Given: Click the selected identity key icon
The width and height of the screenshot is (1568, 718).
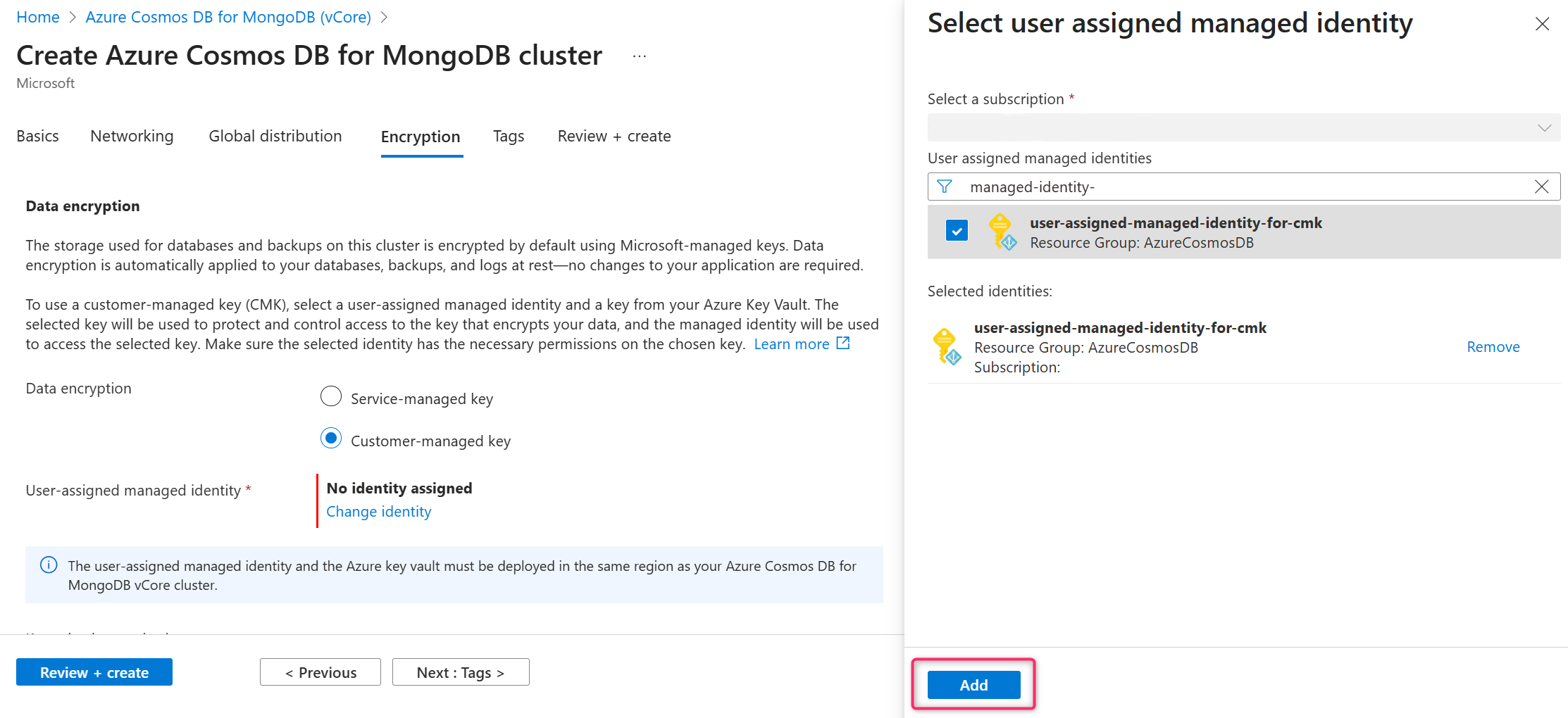Looking at the screenshot, I should pos(946,346).
